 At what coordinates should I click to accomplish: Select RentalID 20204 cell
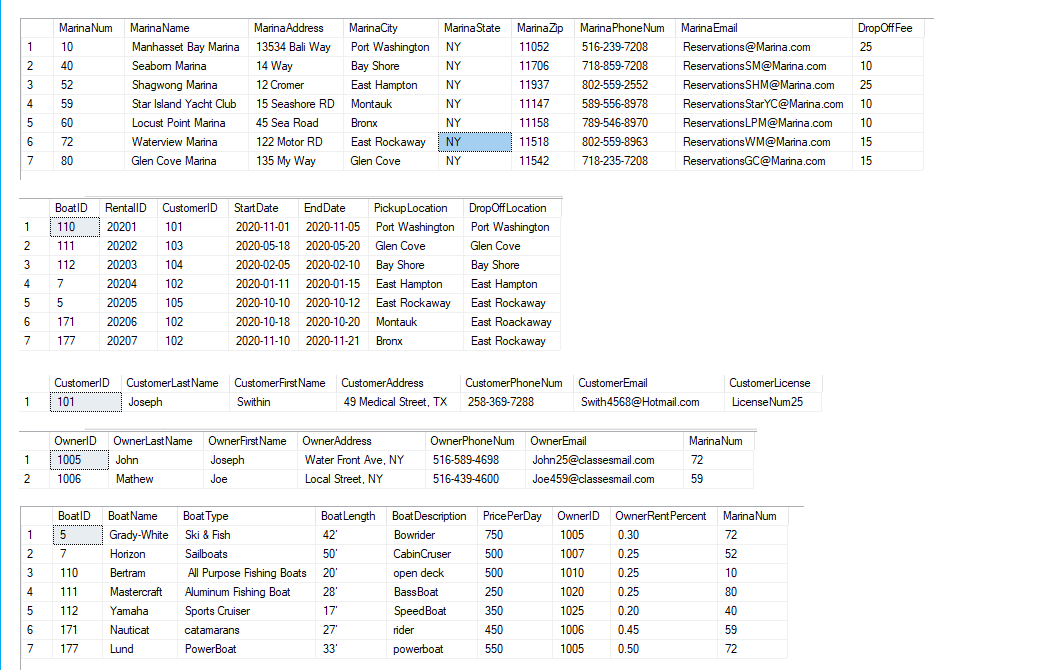[x=128, y=284]
